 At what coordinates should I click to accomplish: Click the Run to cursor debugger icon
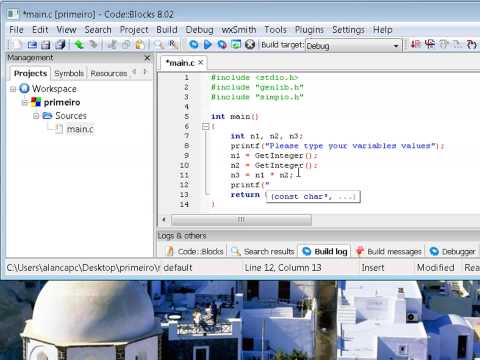coord(430,44)
